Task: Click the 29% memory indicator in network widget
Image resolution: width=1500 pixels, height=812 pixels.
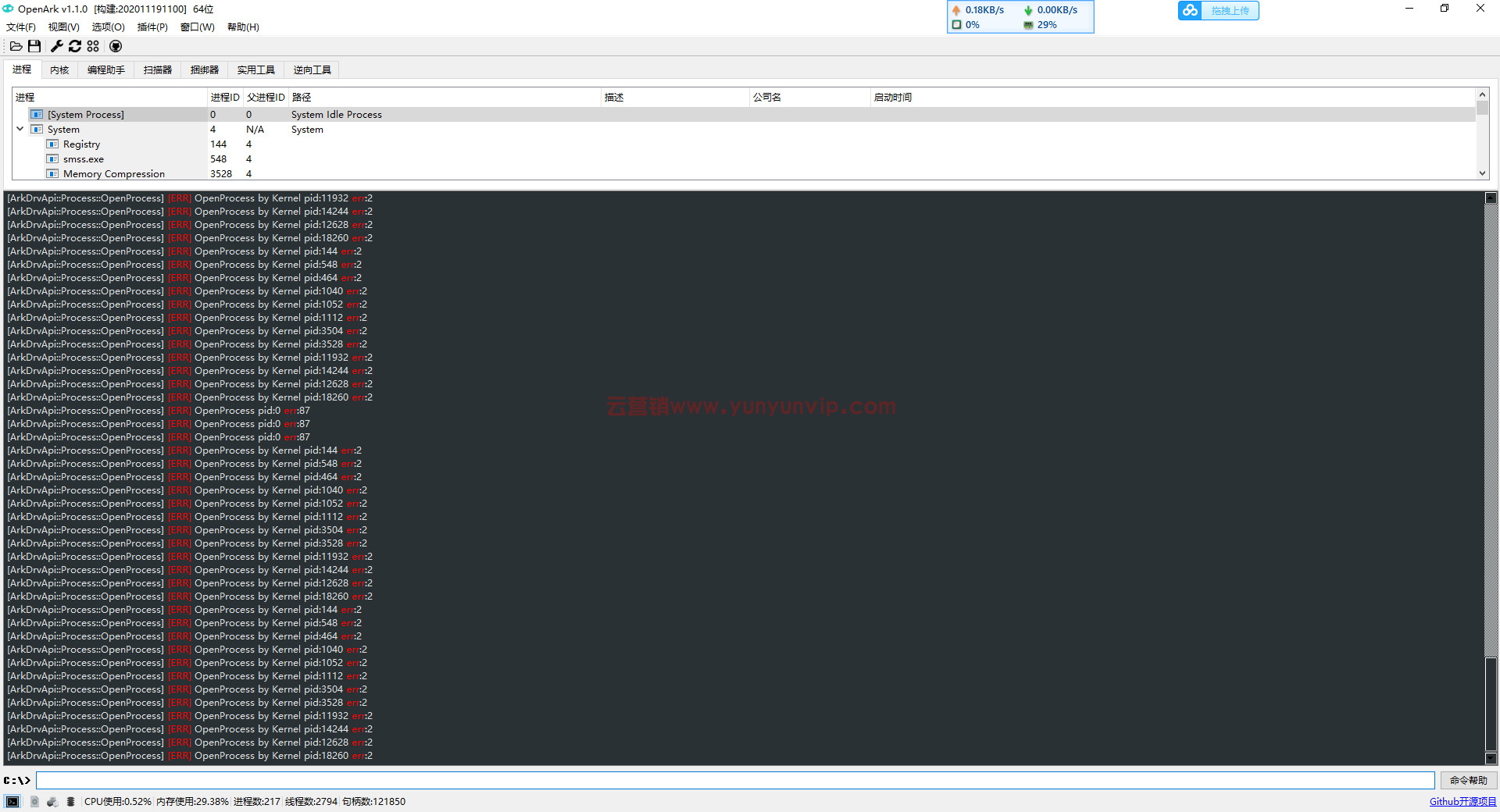Action: (x=1047, y=25)
